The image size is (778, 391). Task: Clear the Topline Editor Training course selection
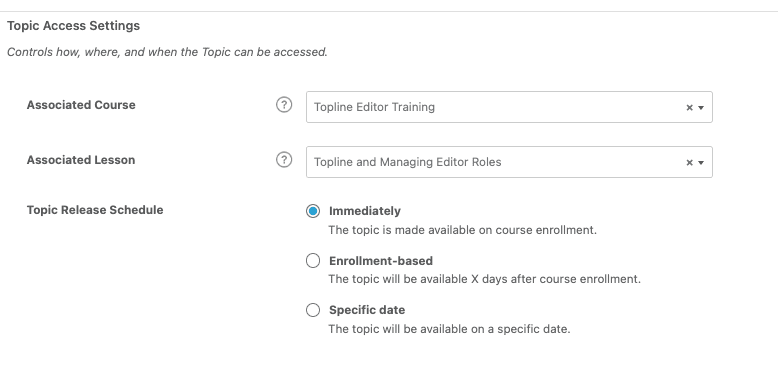689,108
